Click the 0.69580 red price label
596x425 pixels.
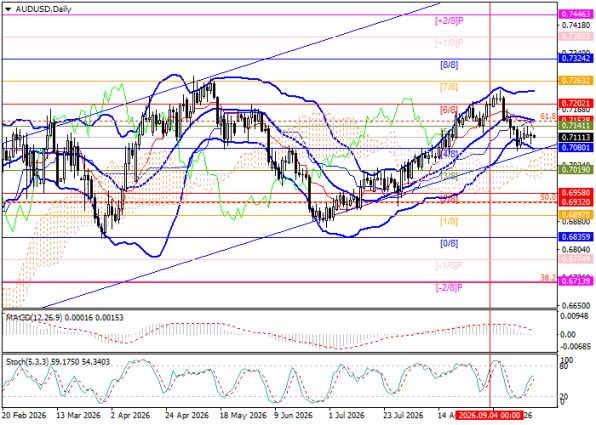pyautogui.click(x=575, y=192)
